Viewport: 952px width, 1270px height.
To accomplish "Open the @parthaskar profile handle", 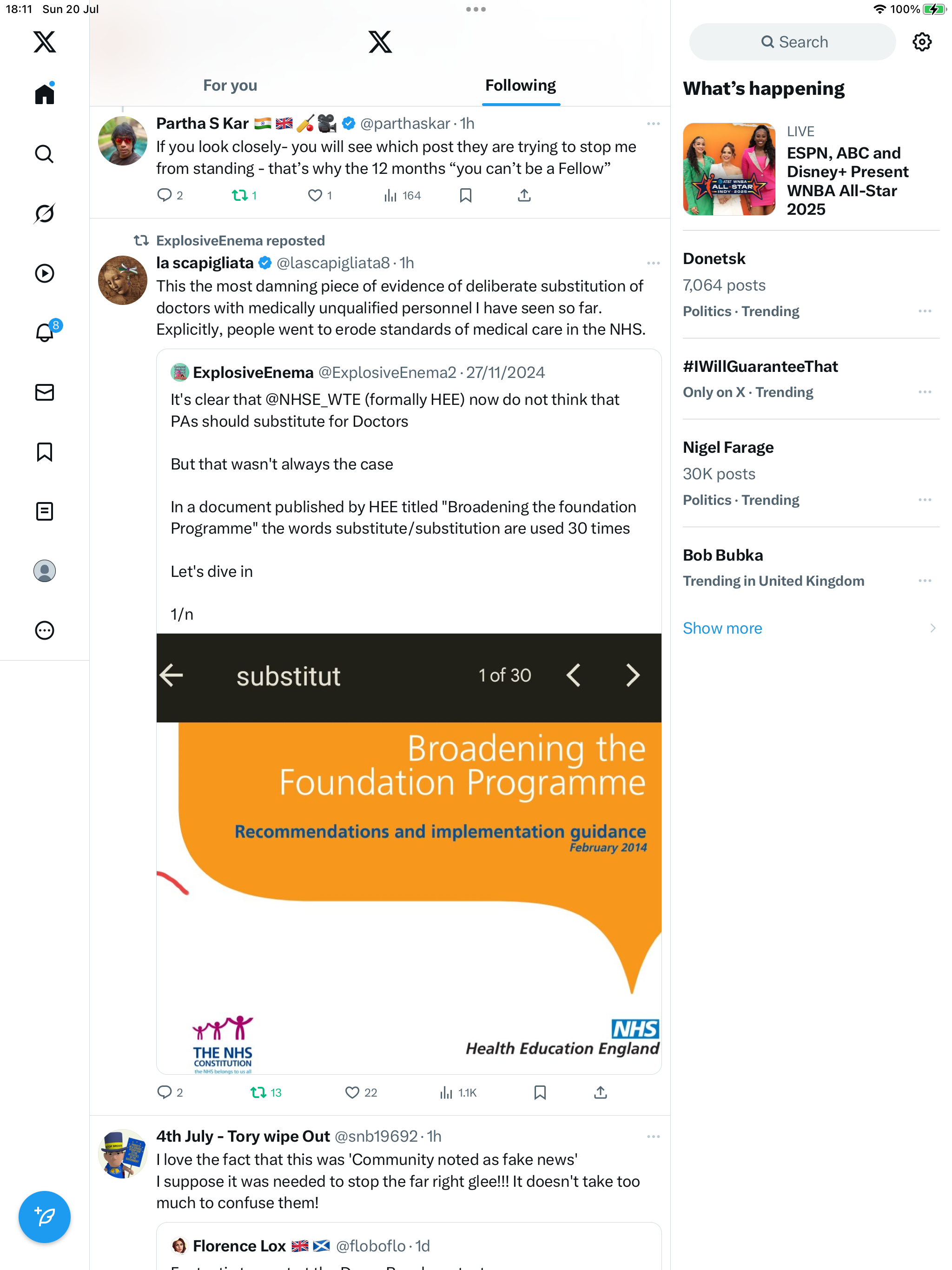I will 405,124.
